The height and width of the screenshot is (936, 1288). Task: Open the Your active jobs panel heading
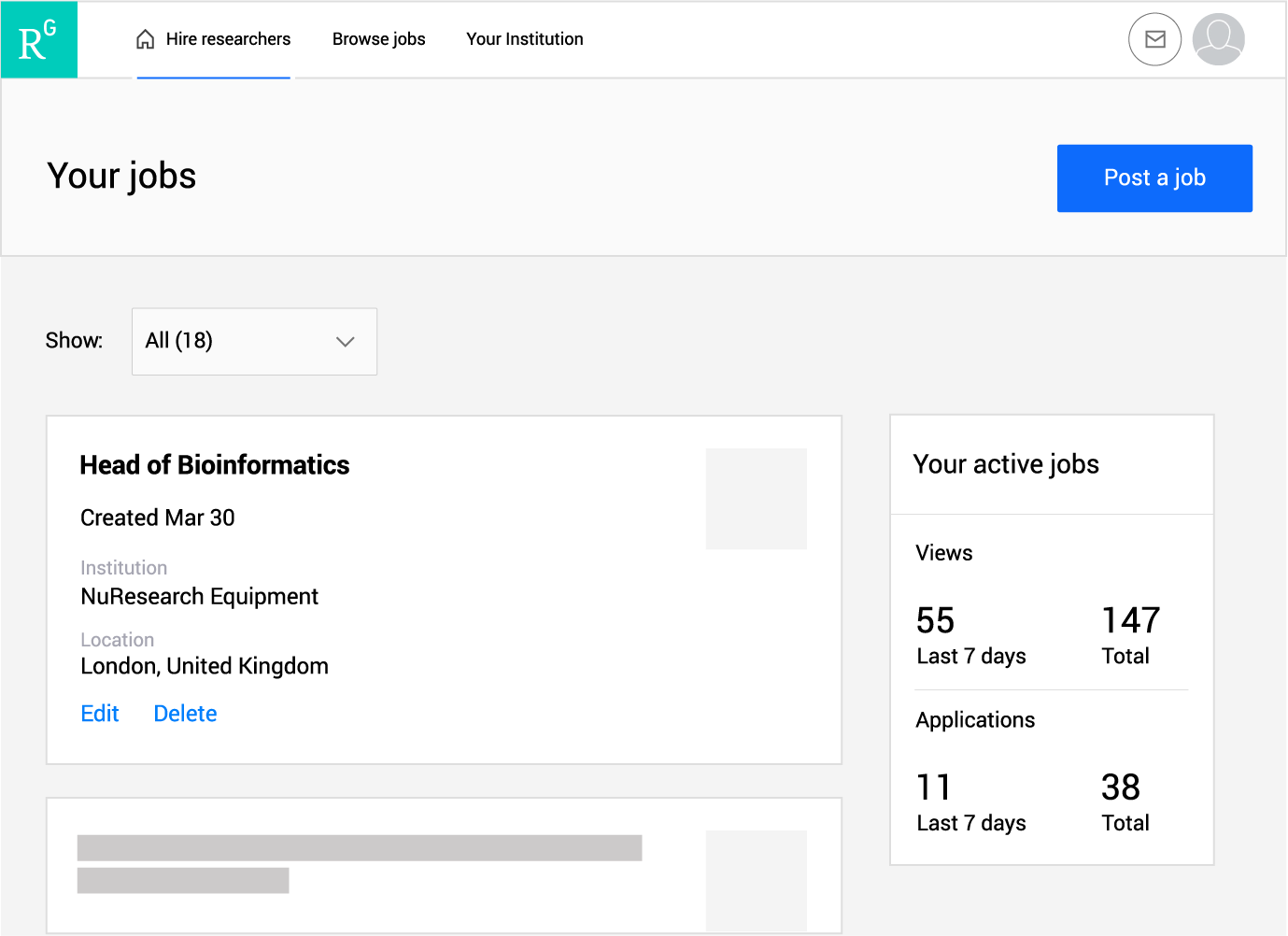(x=1006, y=464)
